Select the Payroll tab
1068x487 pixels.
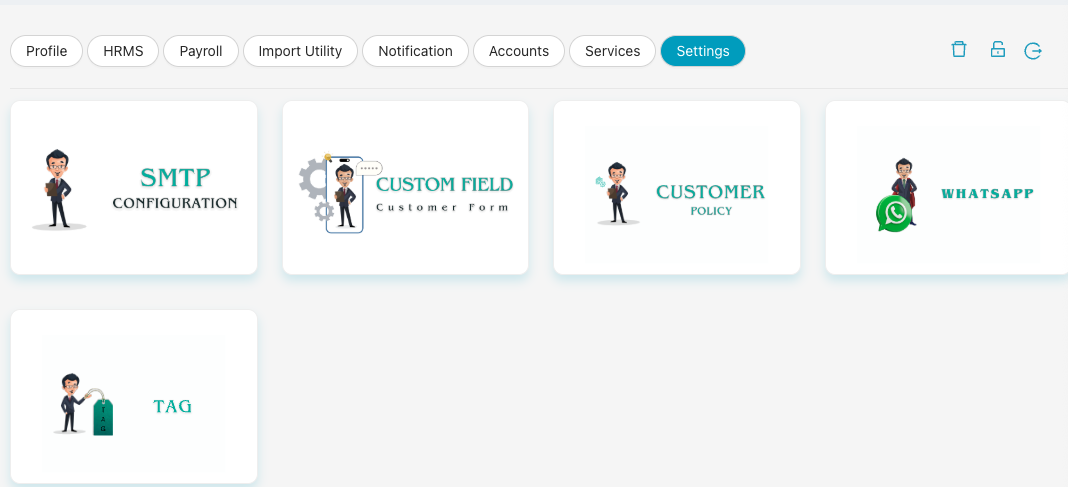201,51
